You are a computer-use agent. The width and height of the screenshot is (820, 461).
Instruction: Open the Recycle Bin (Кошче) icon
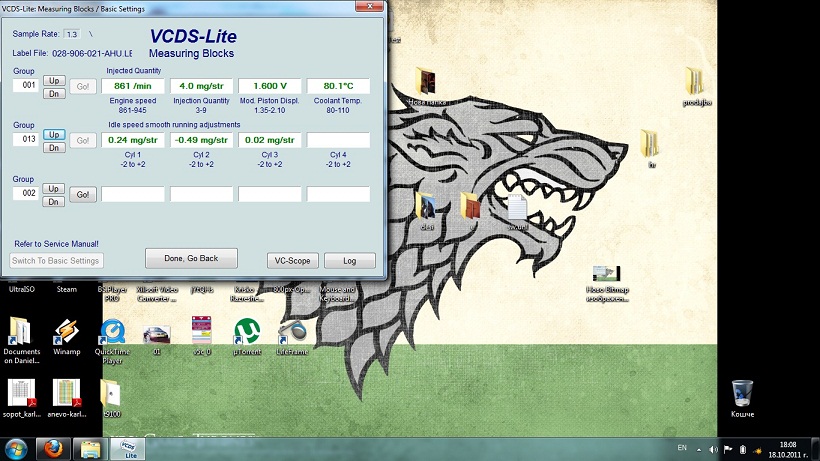[742, 393]
